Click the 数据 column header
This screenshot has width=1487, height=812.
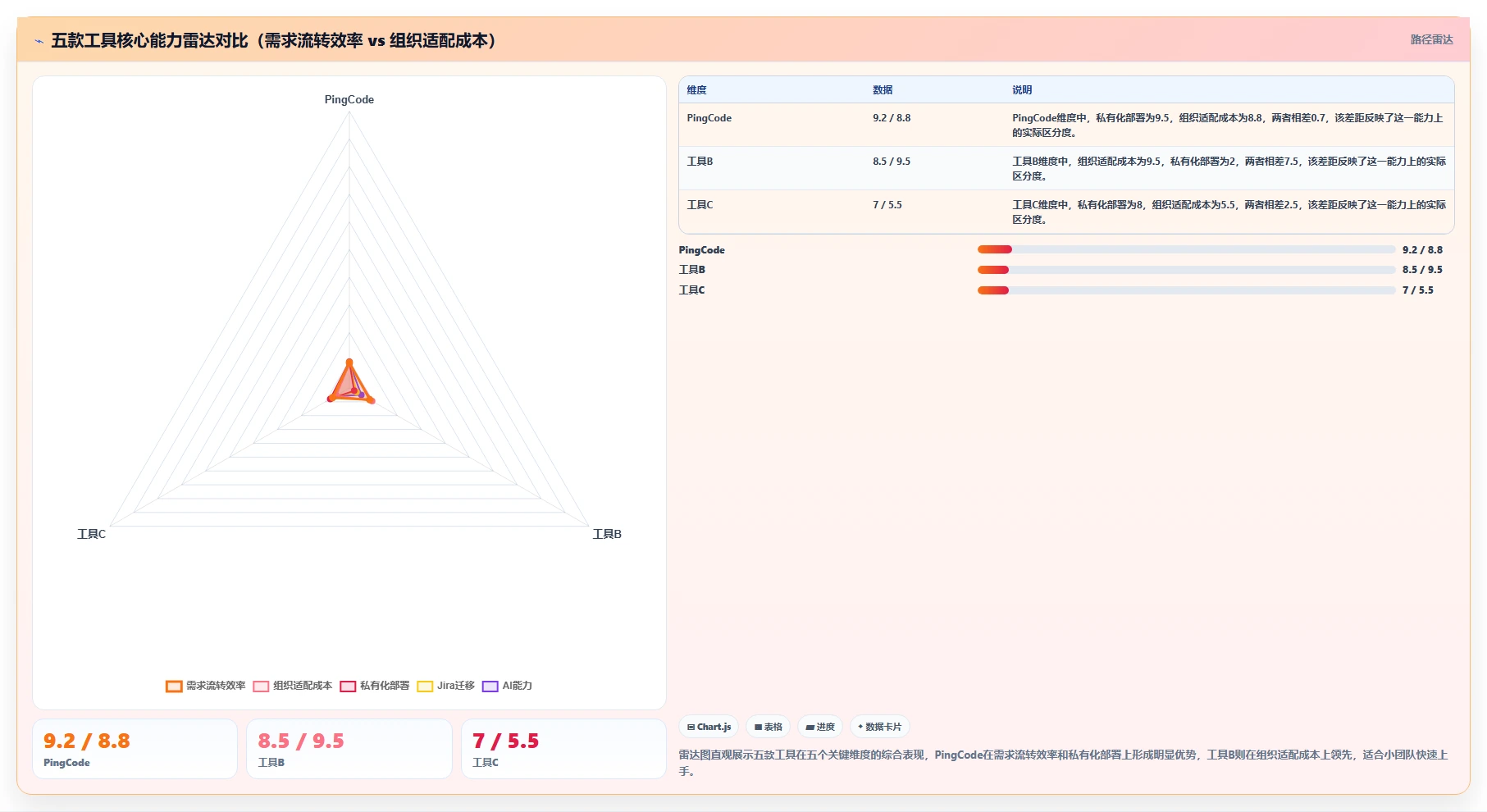(x=883, y=90)
